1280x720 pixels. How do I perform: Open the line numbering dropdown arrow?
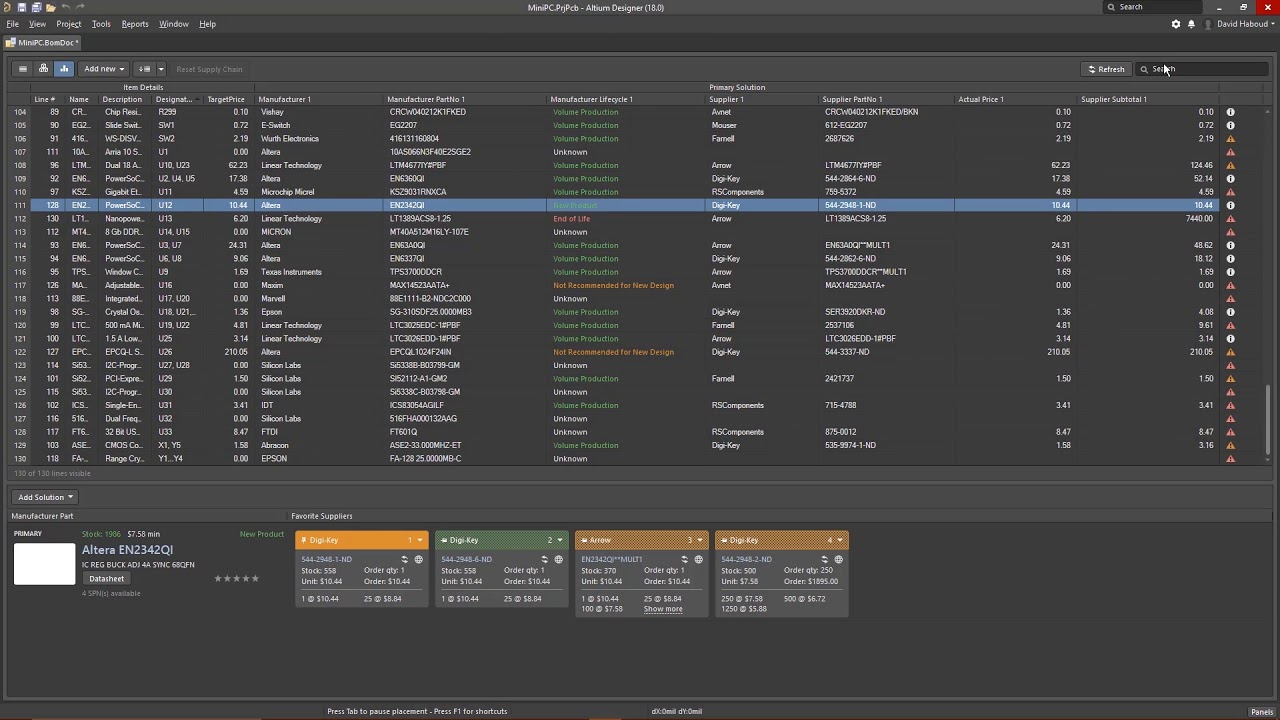coord(160,69)
